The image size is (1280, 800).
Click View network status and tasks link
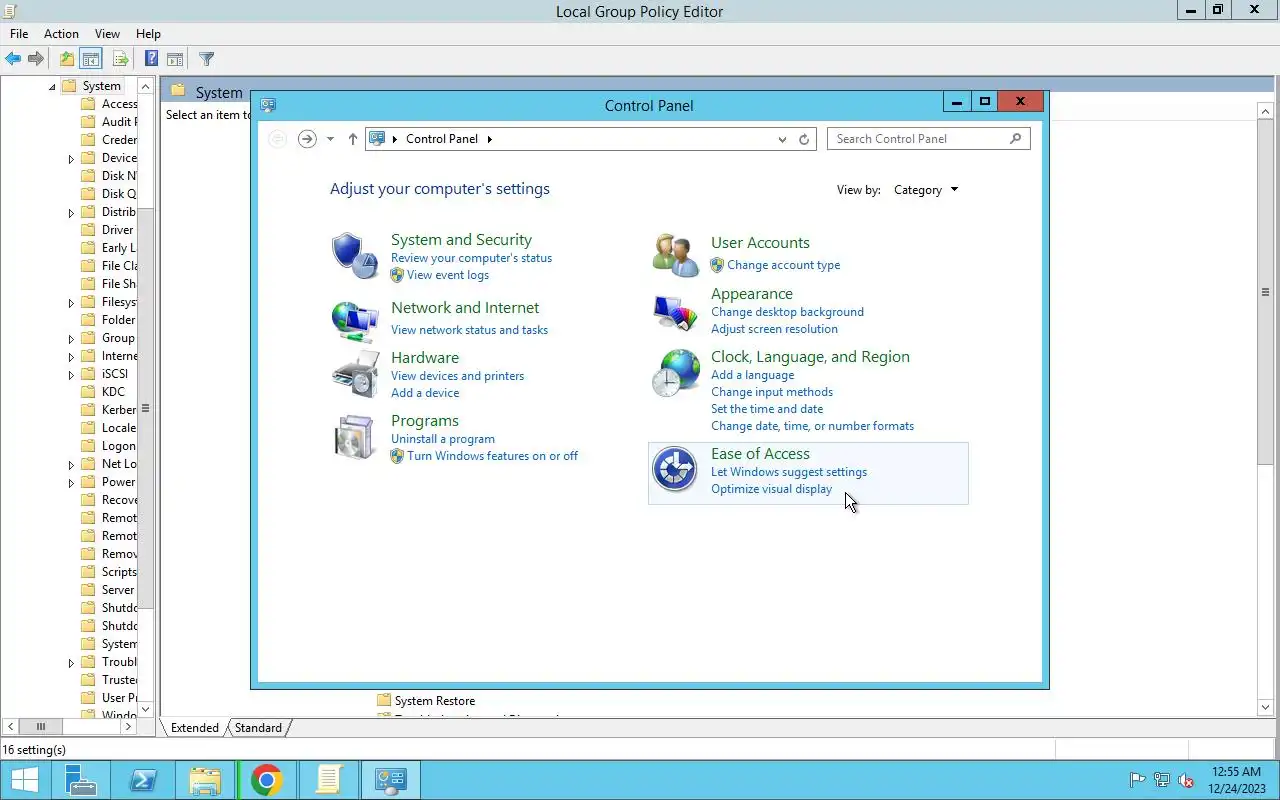tap(469, 330)
